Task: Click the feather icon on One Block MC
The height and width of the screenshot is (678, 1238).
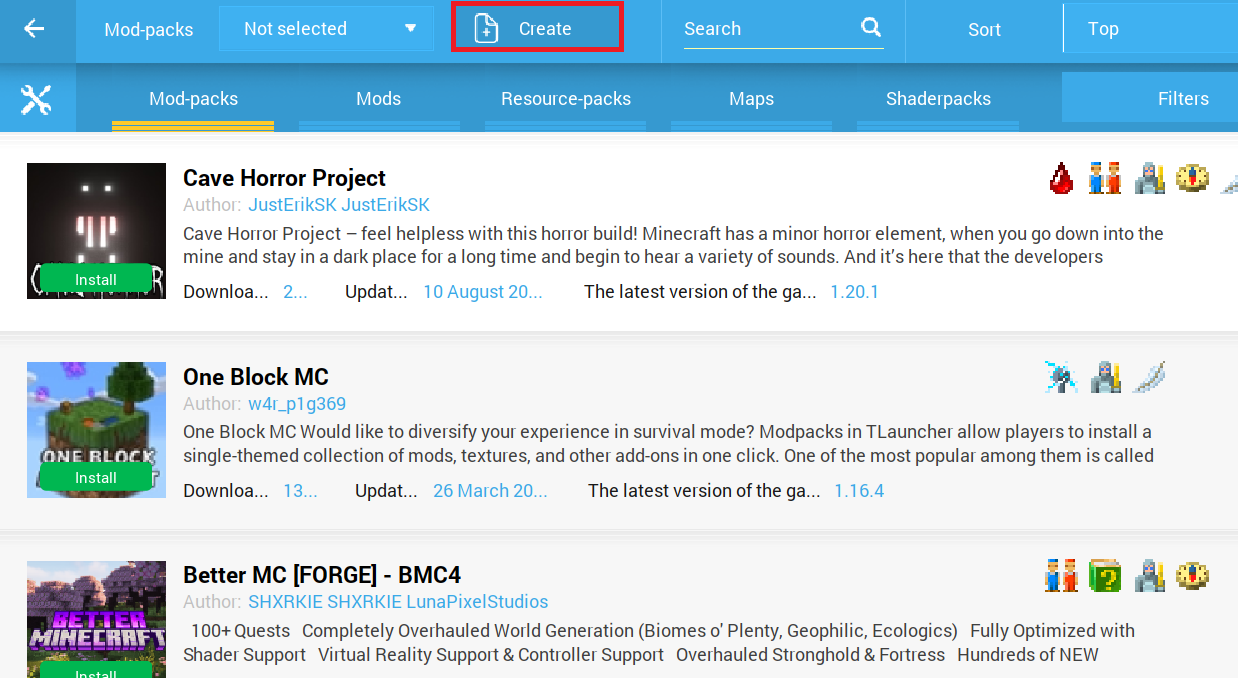Action: coord(1149,377)
